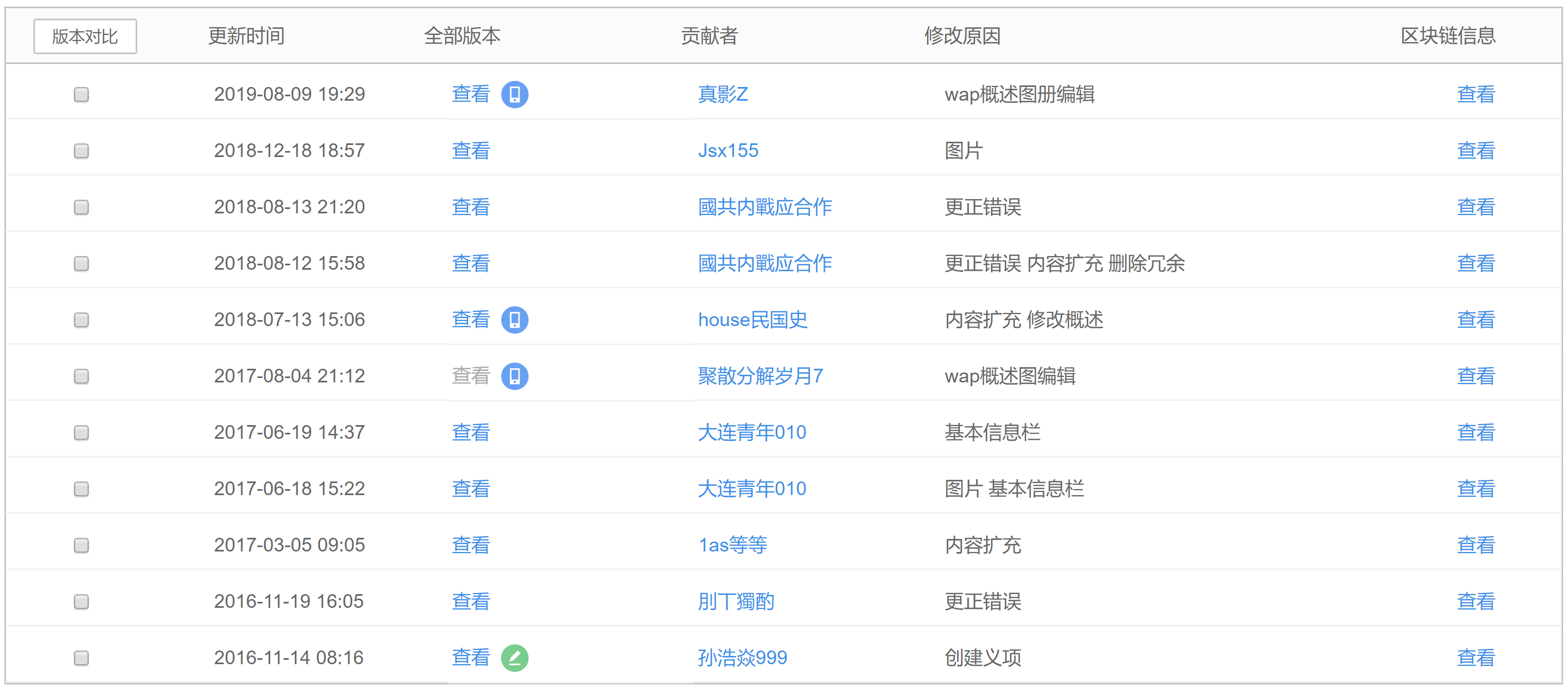Click mobile icon in 2018-07-13 row

pyautogui.click(x=514, y=320)
